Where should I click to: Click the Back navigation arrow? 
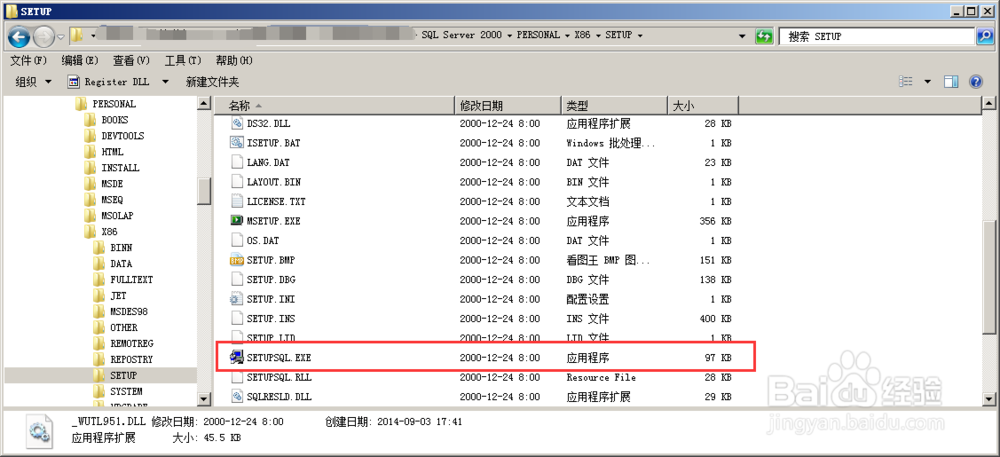pos(19,37)
